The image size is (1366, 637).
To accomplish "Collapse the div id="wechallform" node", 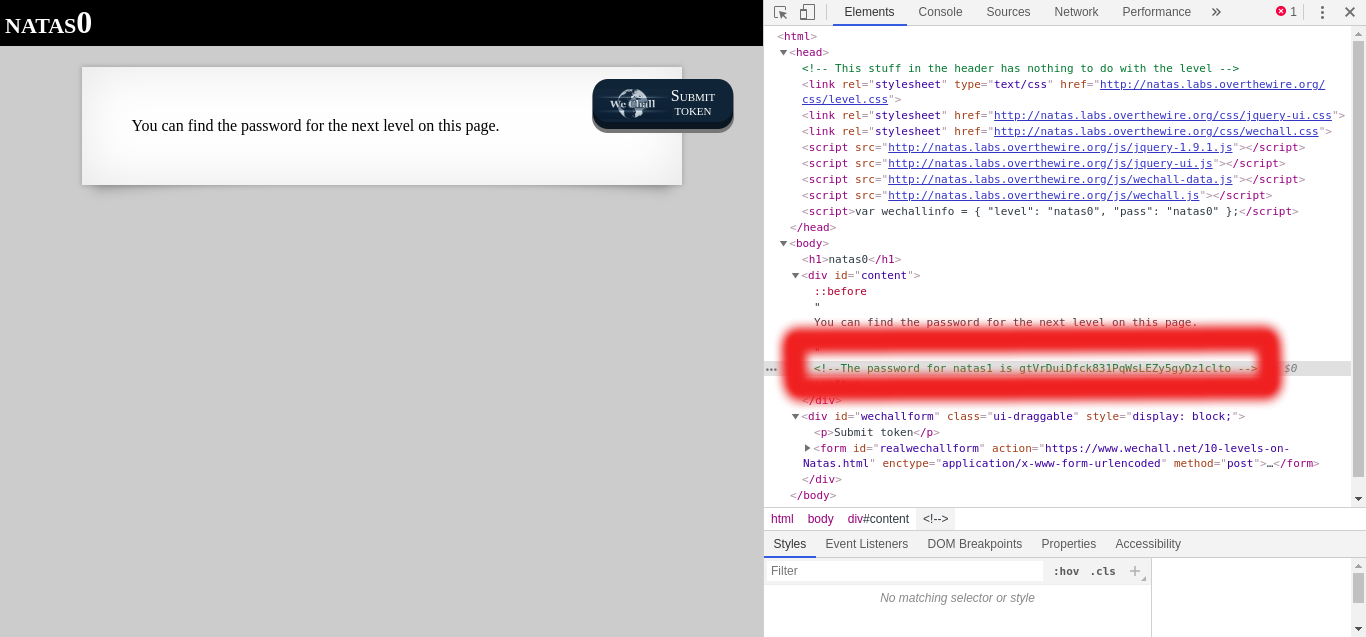I will [796, 416].
